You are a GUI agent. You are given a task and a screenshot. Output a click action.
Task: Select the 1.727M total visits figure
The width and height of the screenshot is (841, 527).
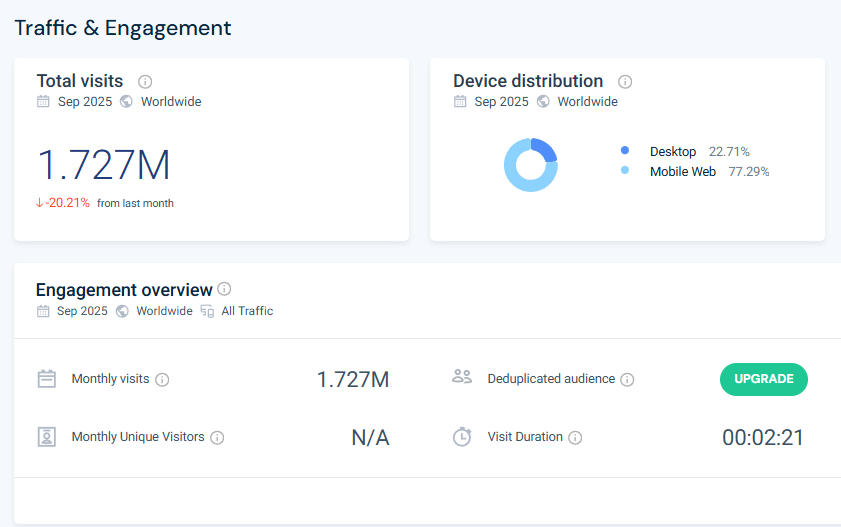(x=104, y=165)
